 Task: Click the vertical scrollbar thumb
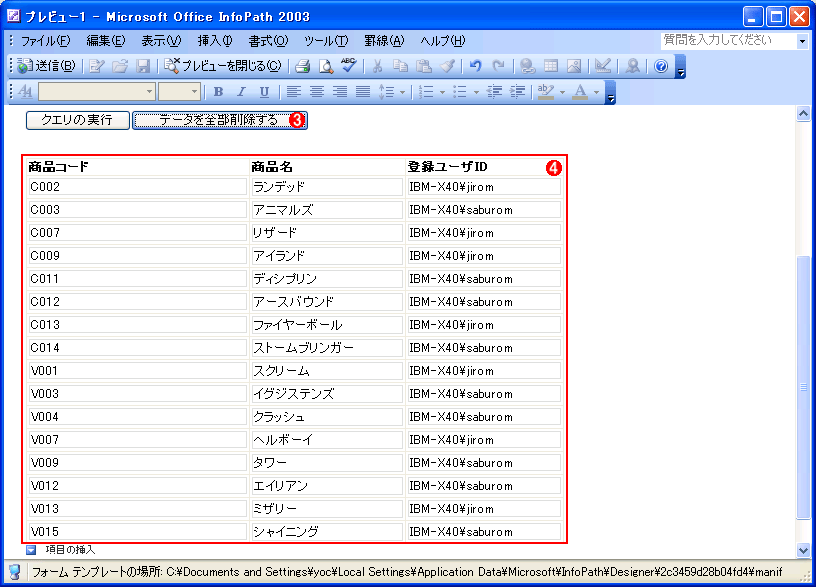pyautogui.click(x=804, y=387)
